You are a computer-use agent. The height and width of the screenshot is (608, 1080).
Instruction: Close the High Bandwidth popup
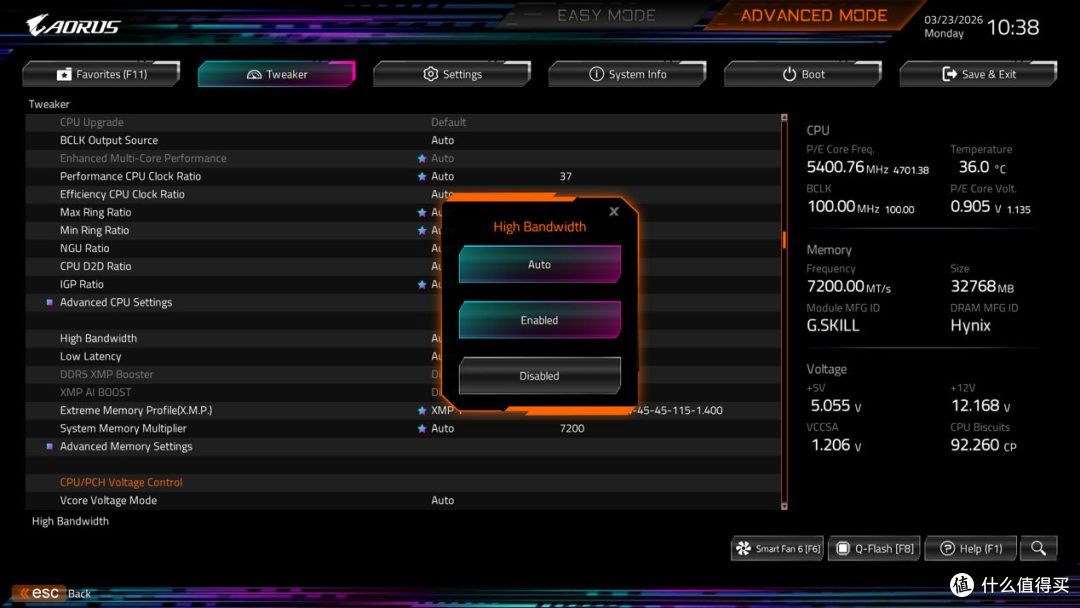pos(614,211)
